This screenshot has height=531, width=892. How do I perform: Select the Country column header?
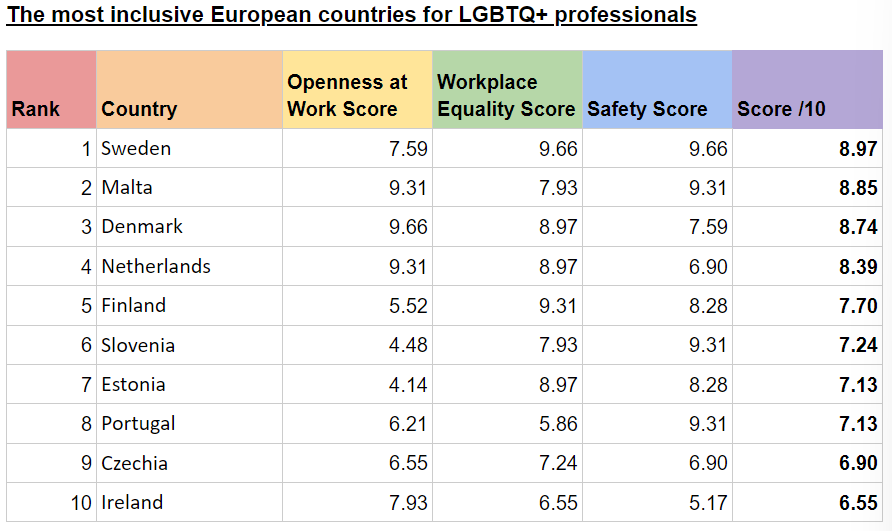[x=139, y=109]
